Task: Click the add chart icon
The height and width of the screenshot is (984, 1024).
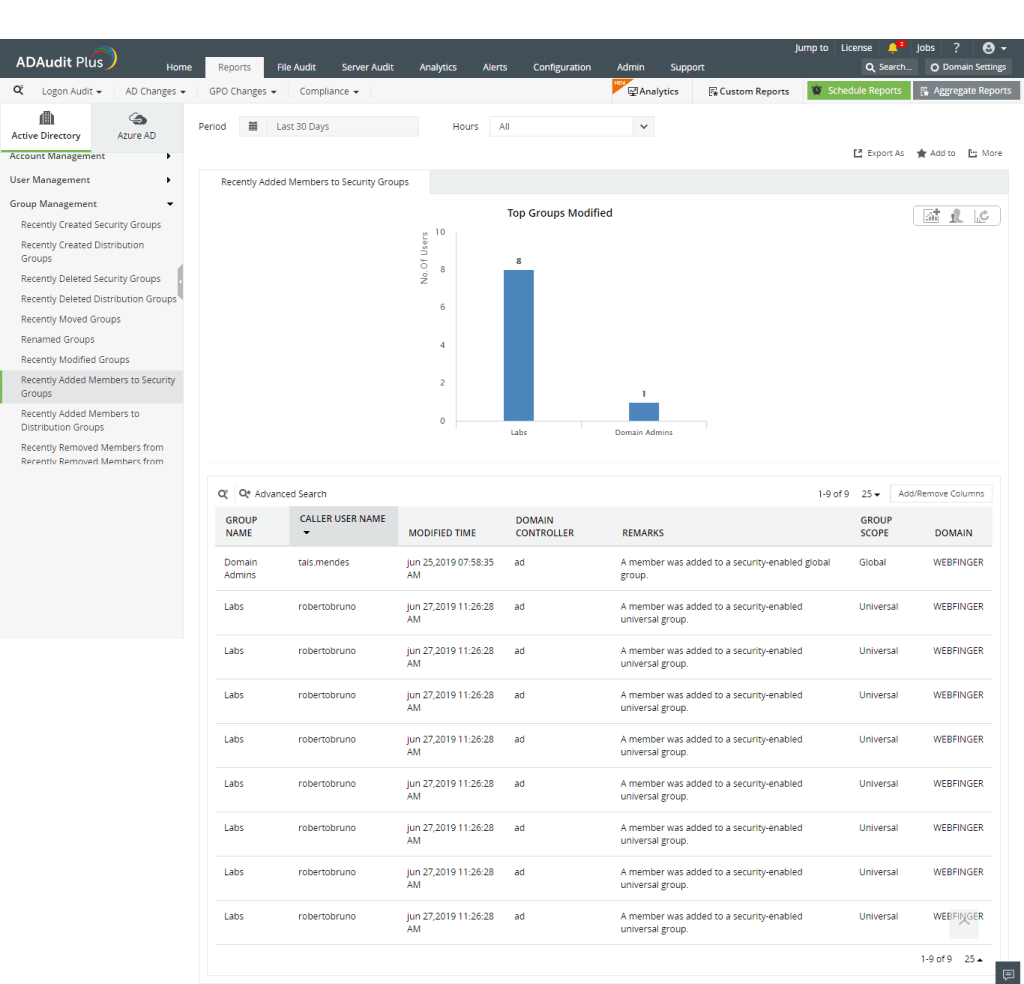Action: tap(931, 216)
